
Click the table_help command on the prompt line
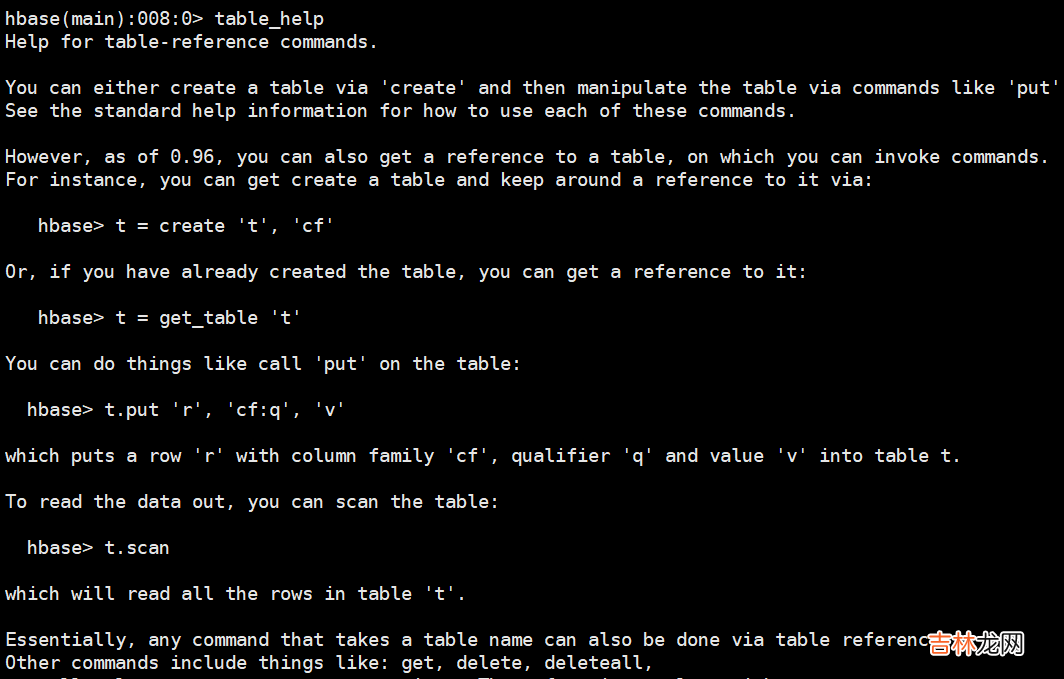[269, 18]
